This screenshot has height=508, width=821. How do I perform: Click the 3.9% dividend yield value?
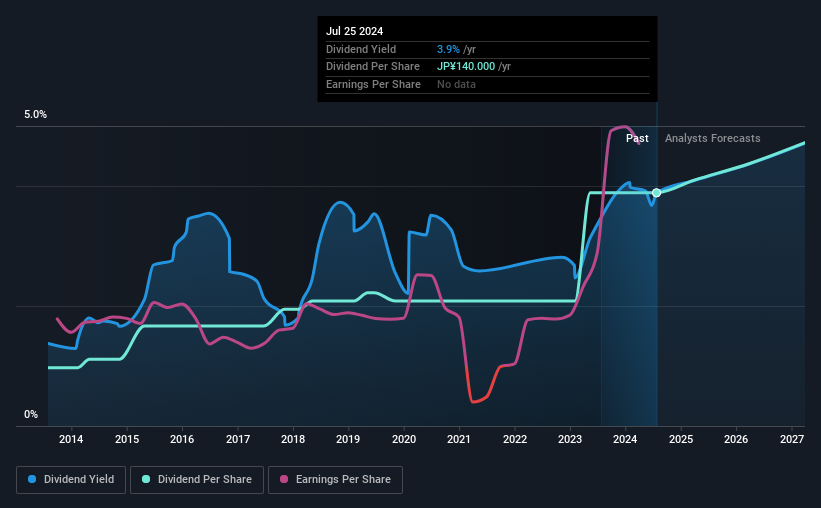pyautogui.click(x=448, y=49)
